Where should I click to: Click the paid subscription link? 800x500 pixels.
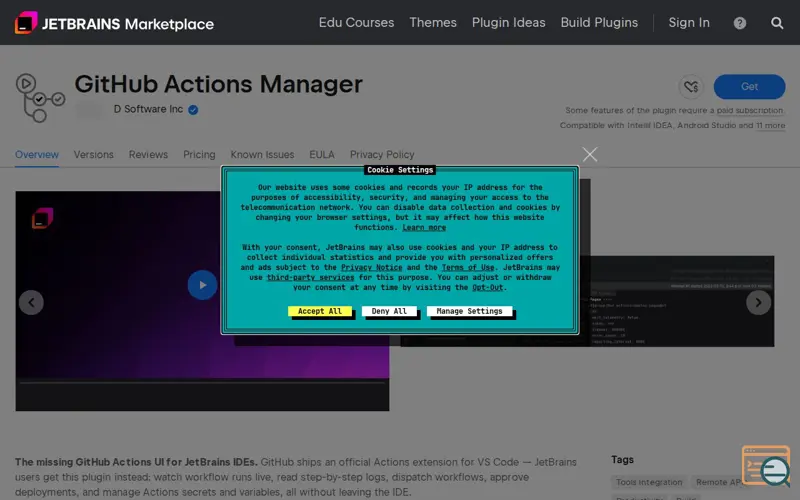(750, 110)
